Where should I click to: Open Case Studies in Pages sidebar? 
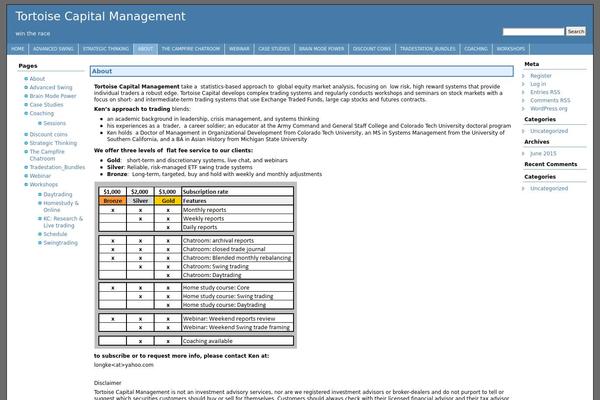46,104
